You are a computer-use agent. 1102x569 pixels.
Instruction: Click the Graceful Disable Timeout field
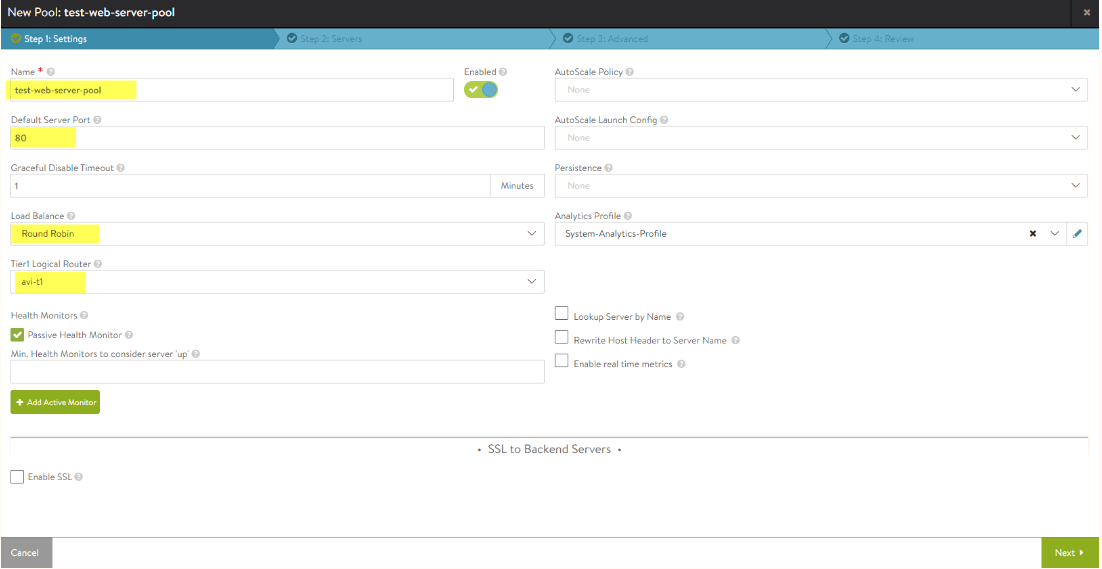(x=250, y=185)
